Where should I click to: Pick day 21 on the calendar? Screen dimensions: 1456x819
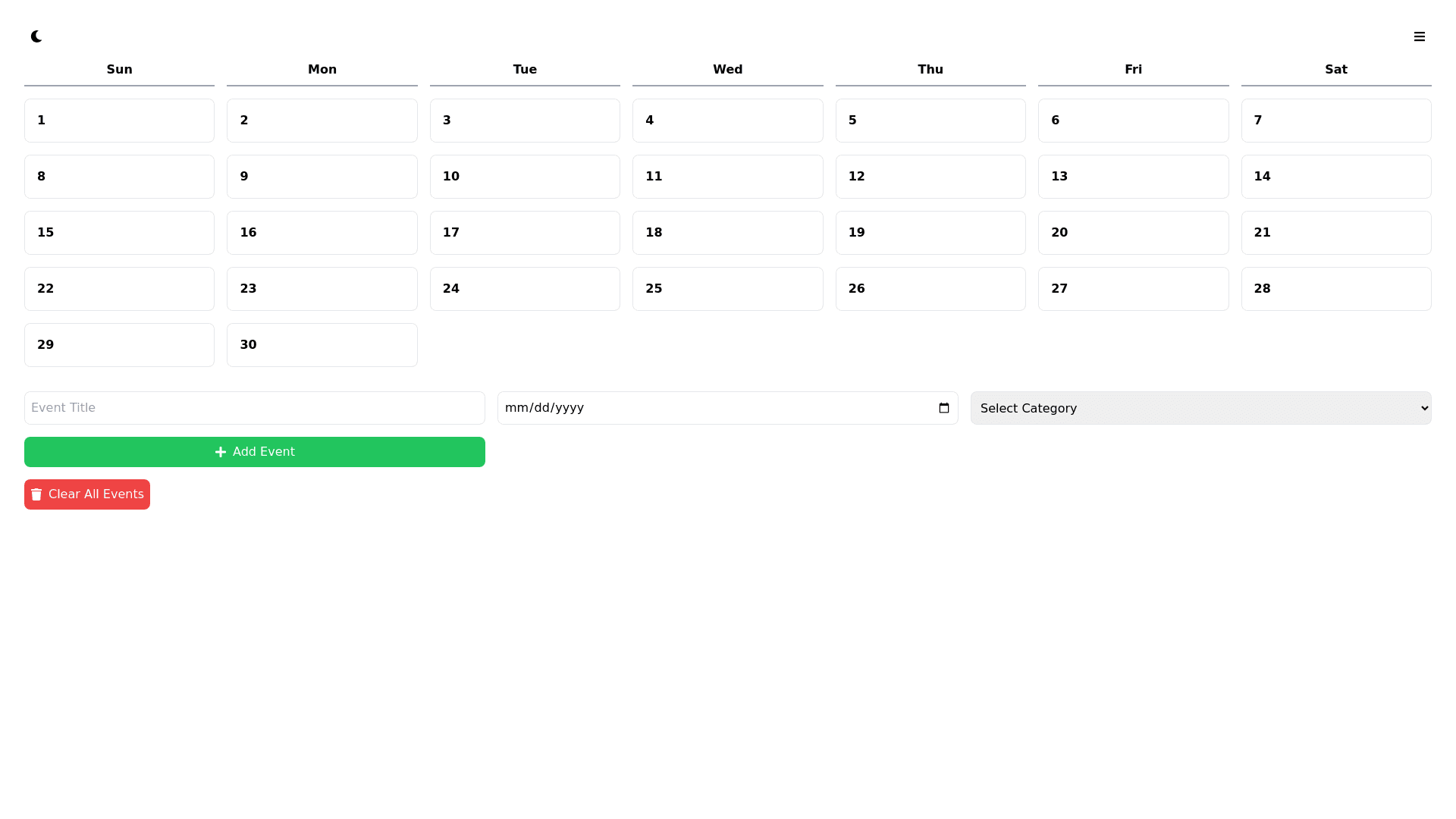coord(1335,233)
